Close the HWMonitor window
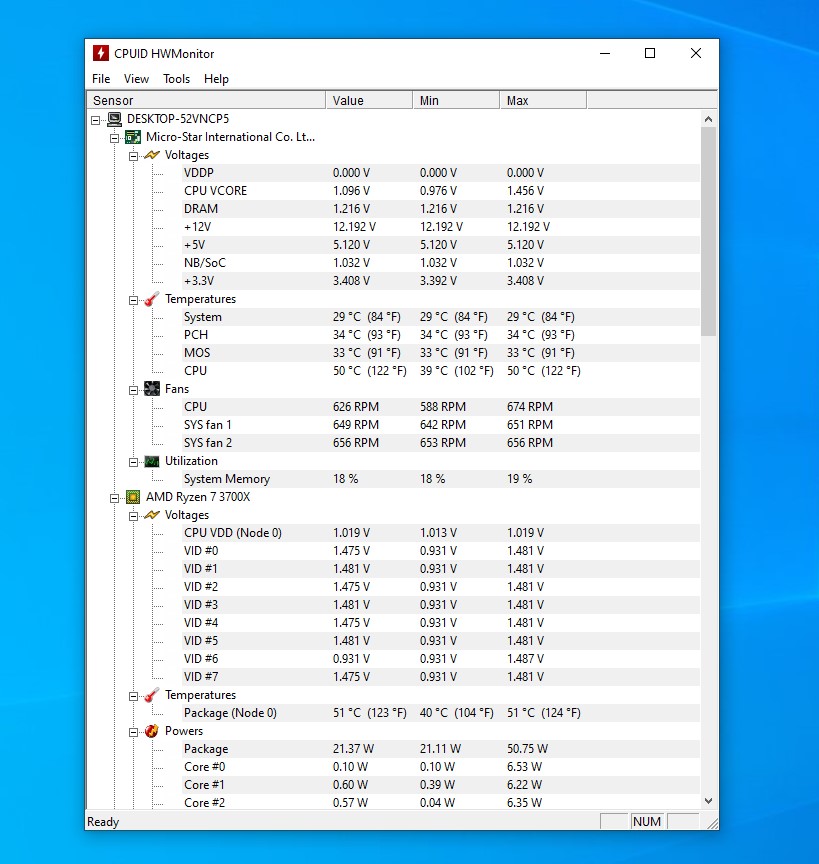The height and width of the screenshot is (864, 819). pyautogui.click(x=696, y=53)
